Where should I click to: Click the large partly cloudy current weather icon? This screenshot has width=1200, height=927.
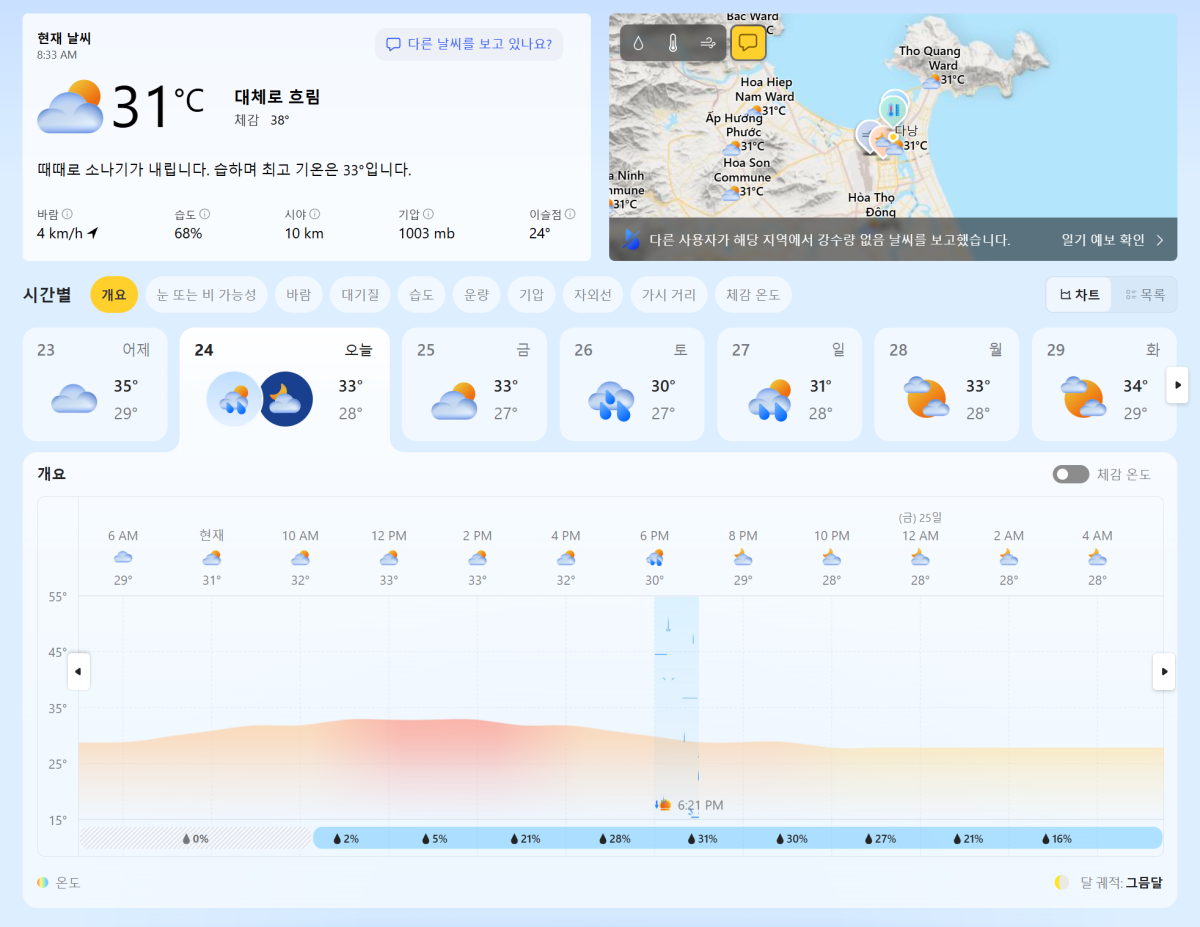click(70, 106)
